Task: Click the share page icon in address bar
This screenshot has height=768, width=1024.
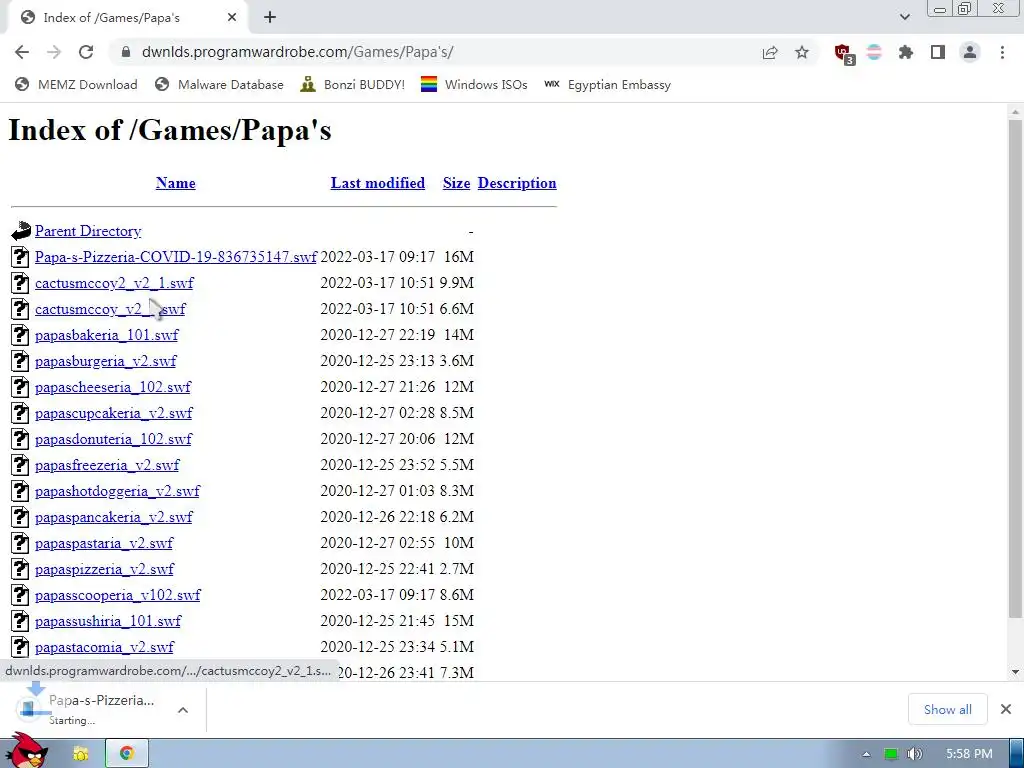Action: (x=770, y=52)
